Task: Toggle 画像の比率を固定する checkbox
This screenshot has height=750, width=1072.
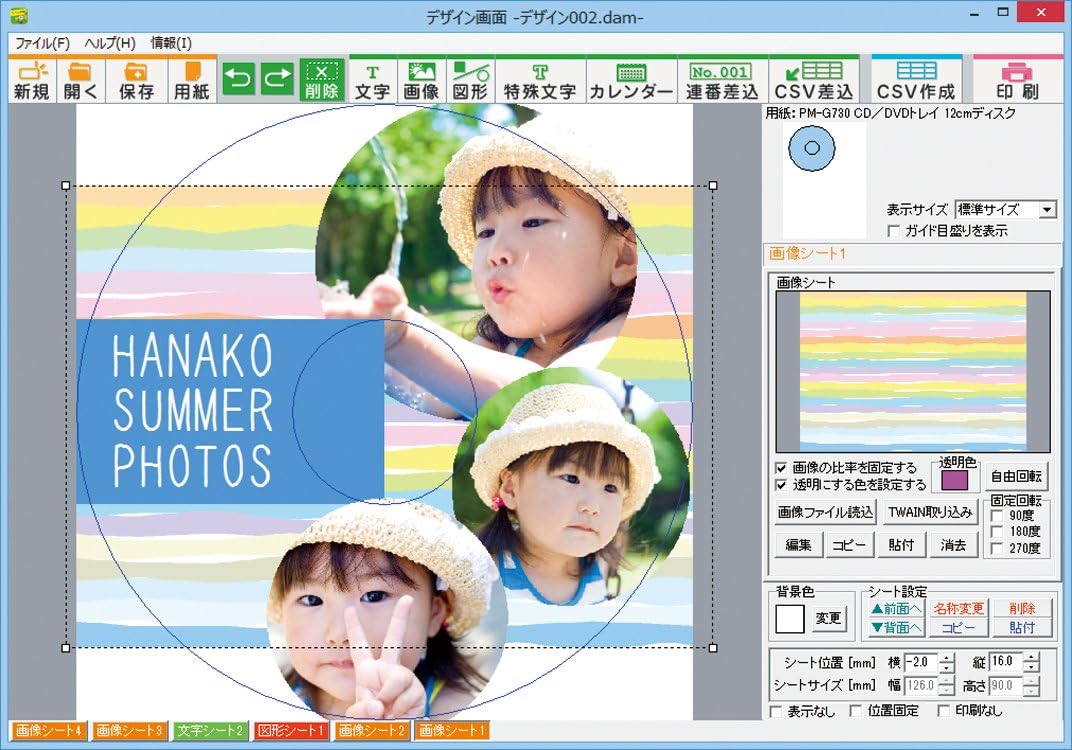Action: click(x=781, y=468)
